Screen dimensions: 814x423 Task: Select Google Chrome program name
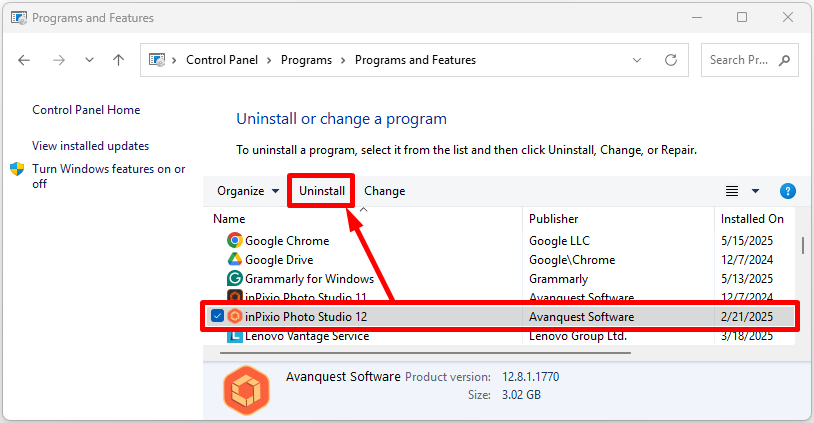tap(287, 241)
